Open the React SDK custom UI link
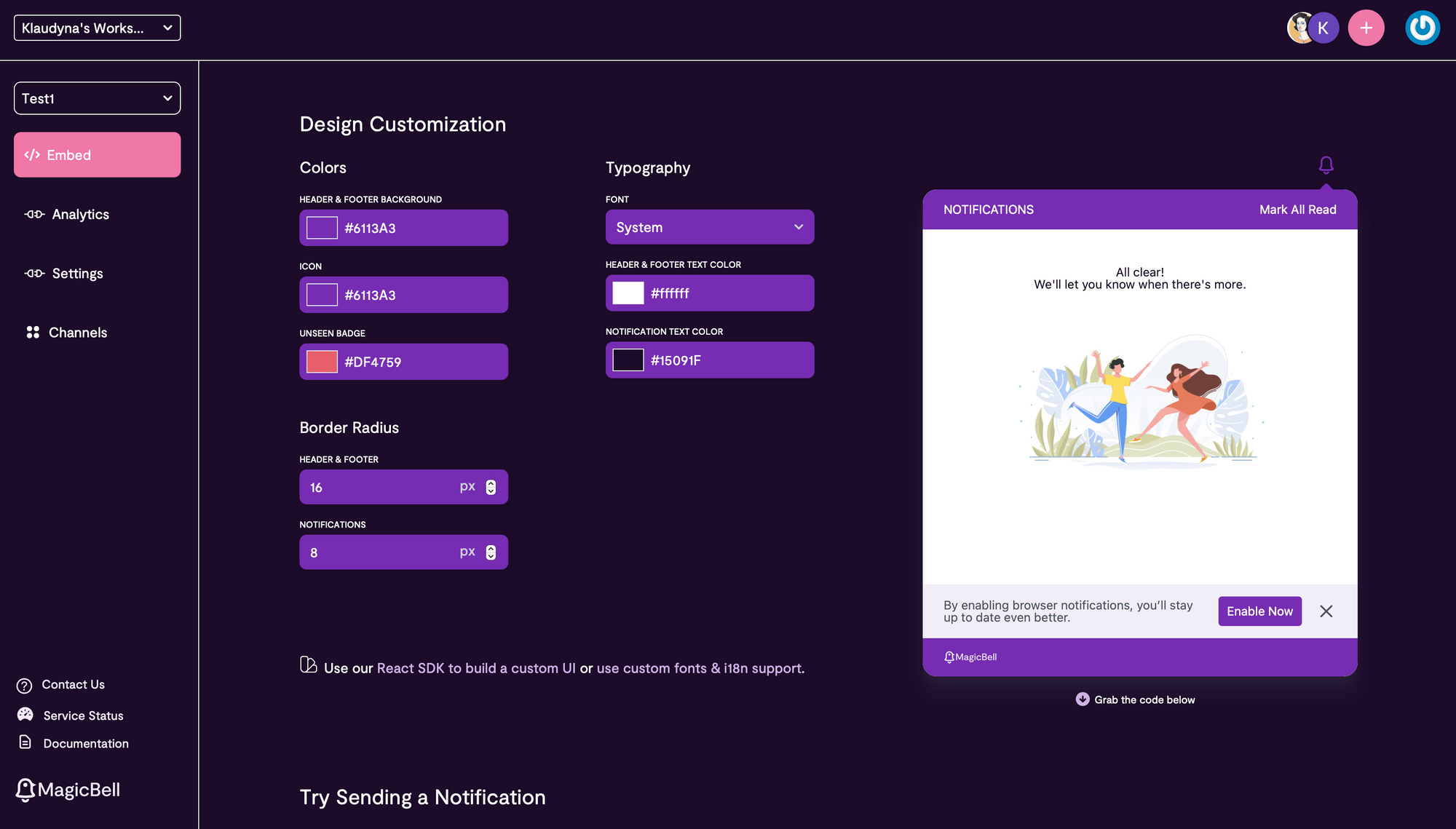The width and height of the screenshot is (1456, 829). click(x=475, y=668)
